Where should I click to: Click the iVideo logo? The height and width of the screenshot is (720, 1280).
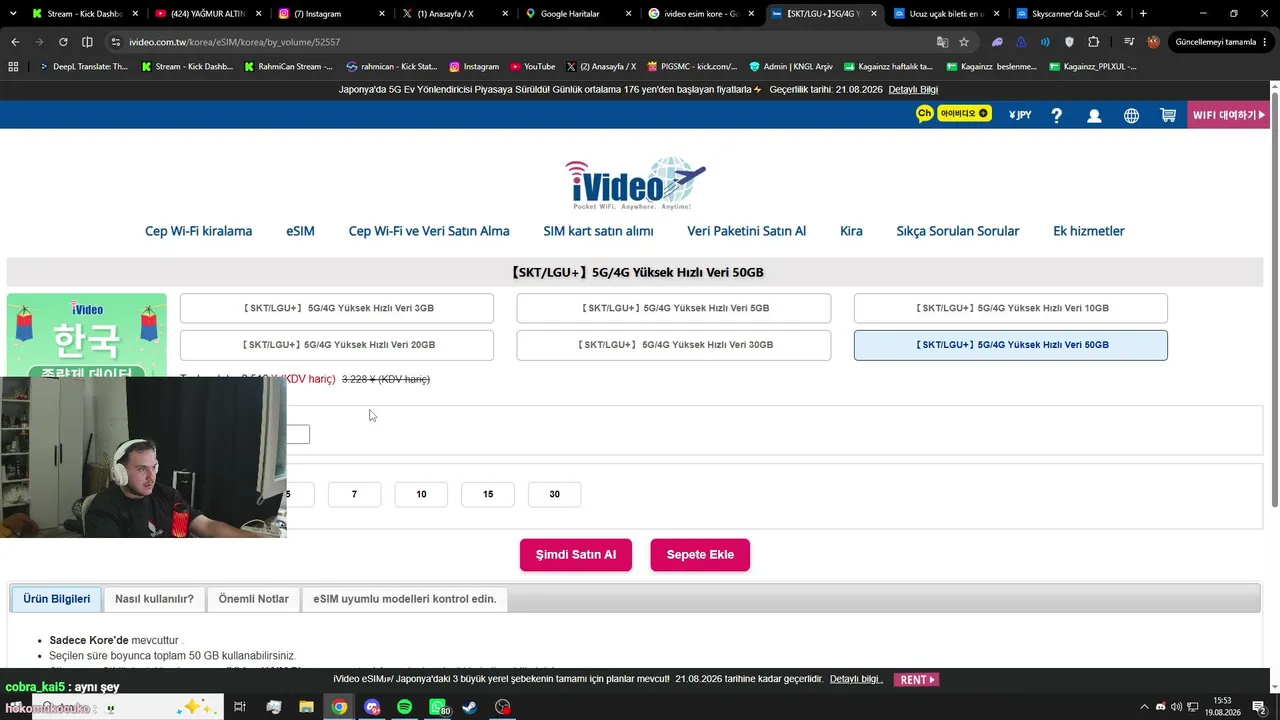[635, 183]
